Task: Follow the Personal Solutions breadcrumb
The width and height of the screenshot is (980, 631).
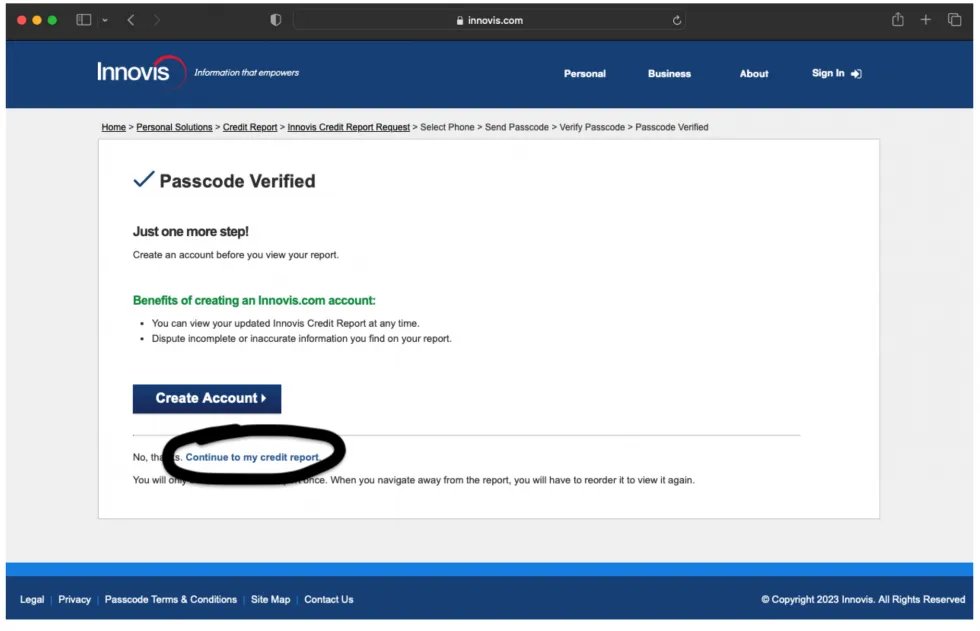Action: pyautogui.click(x=174, y=127)
